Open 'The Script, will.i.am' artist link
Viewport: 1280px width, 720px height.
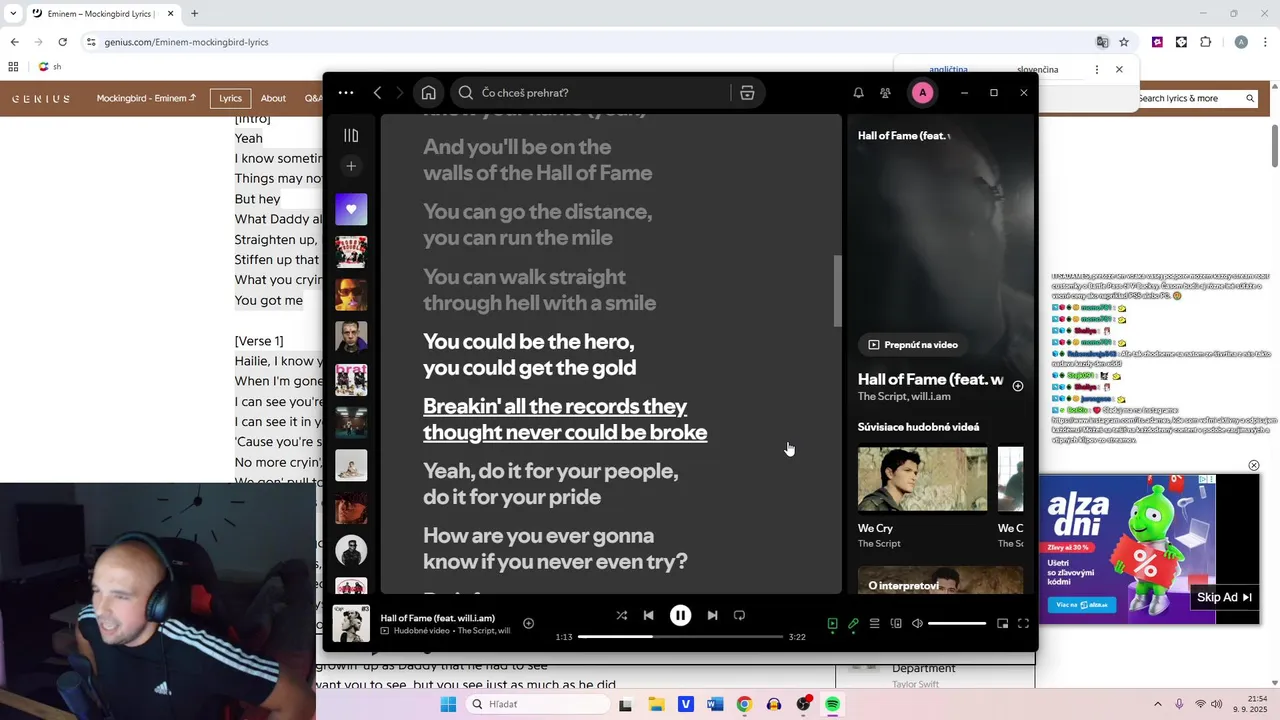[904, 397]
